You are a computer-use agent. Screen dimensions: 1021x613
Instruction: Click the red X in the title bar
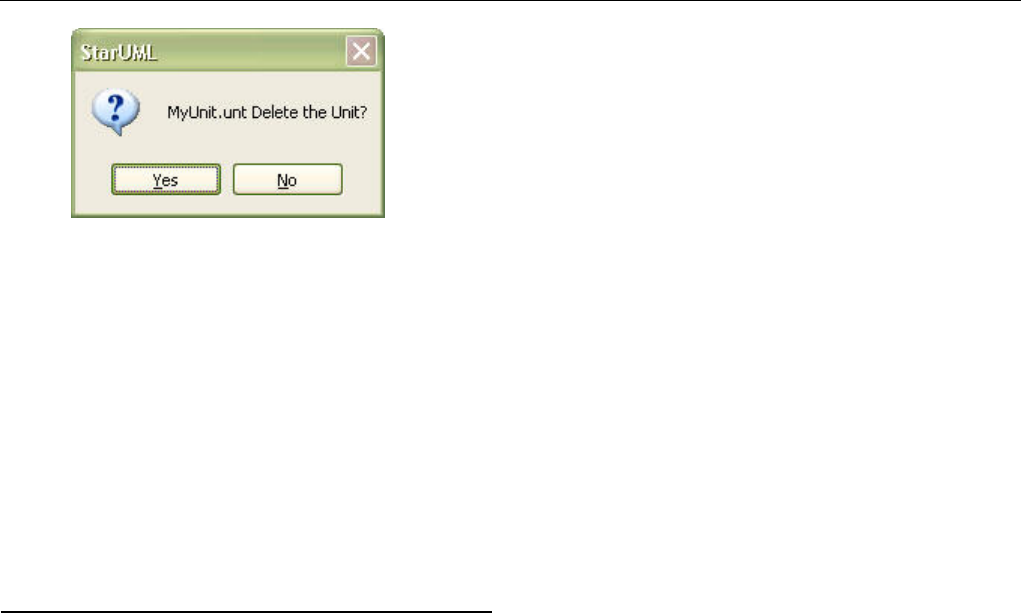coord(361,51)
